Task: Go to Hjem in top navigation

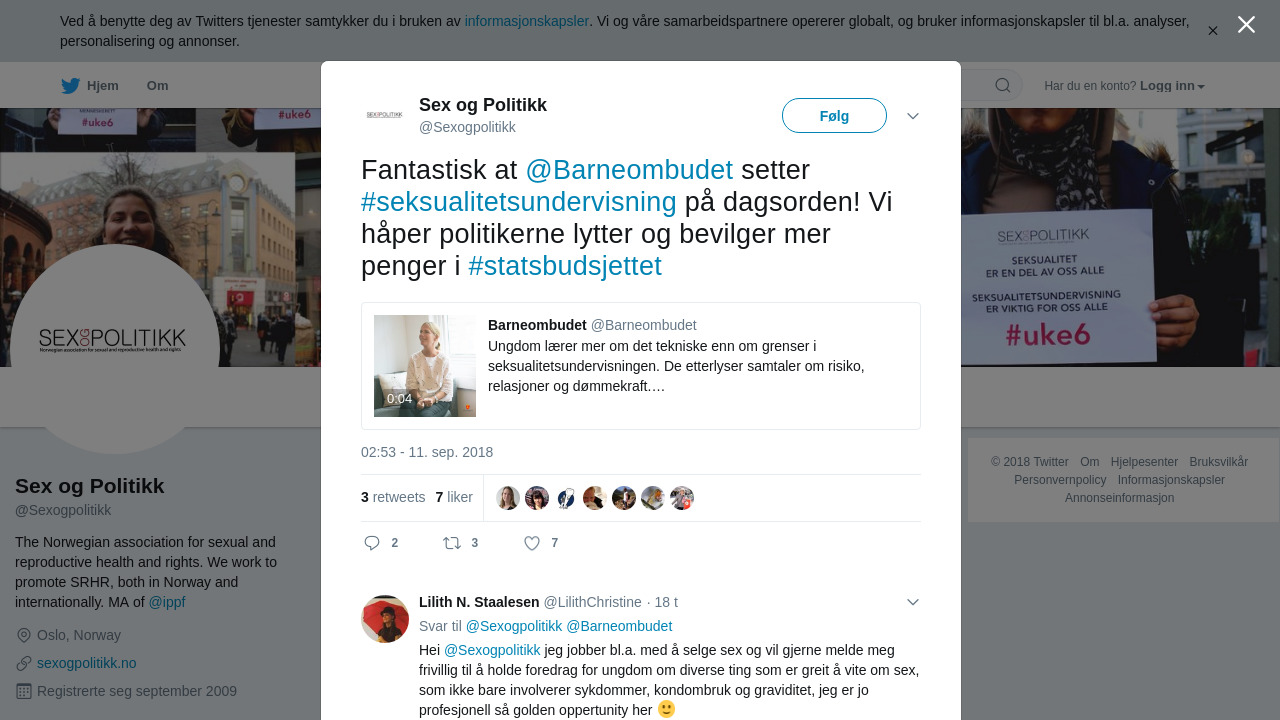Action: (103, 86)
